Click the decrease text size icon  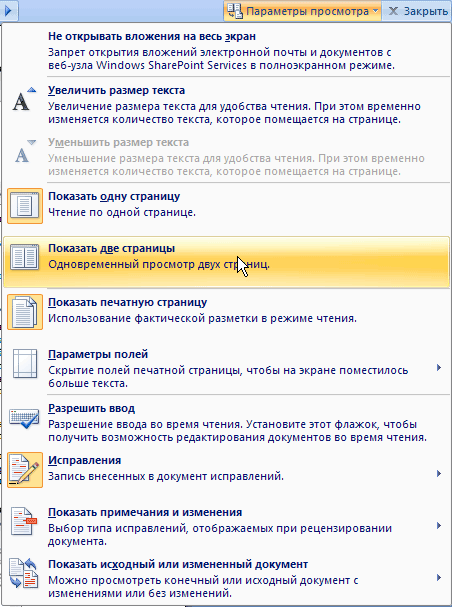pyautogui.click(x=24, y=151)
